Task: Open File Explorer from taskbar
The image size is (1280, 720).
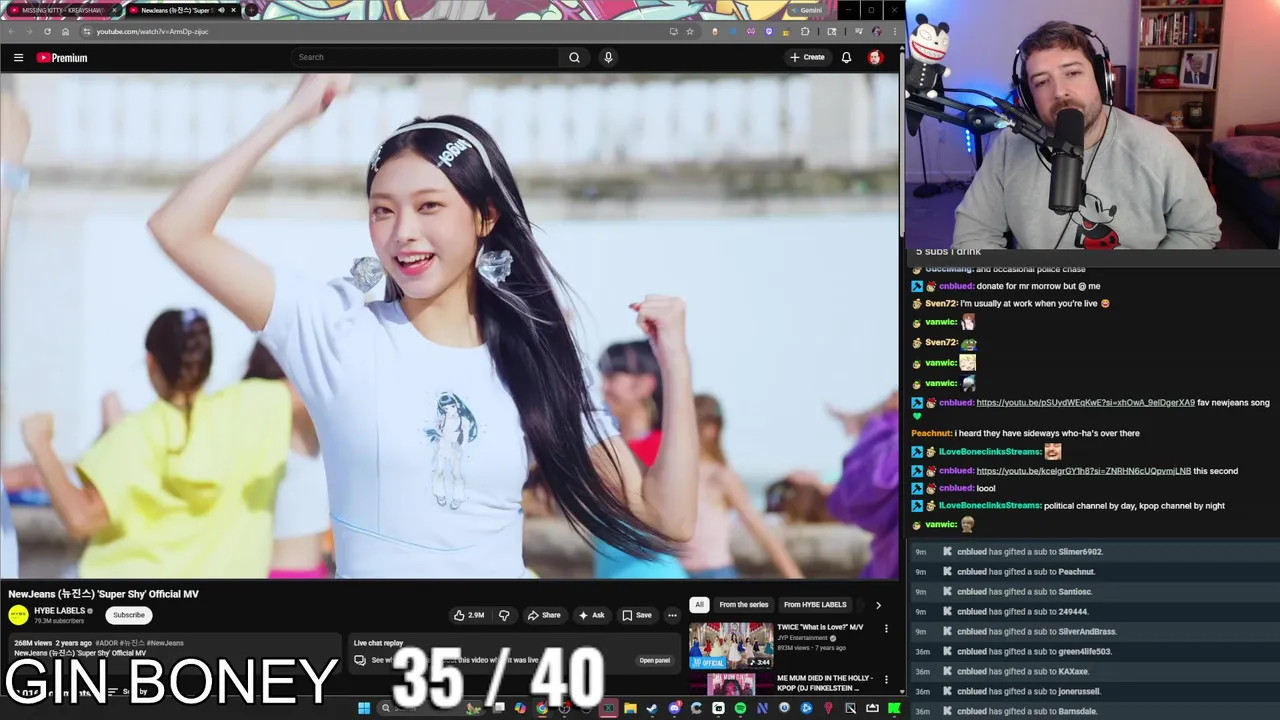Action: coord(630,708)
